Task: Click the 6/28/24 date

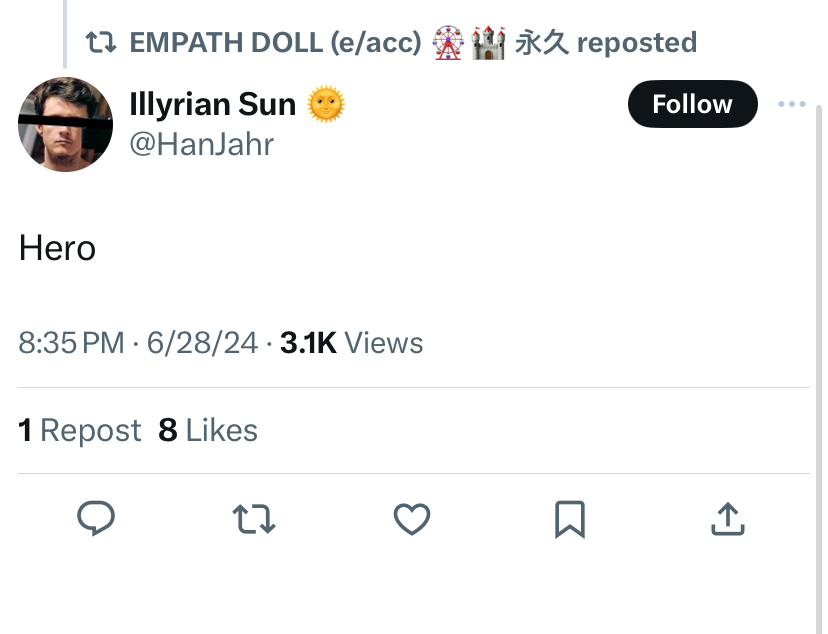Action: tap(202, 343)
